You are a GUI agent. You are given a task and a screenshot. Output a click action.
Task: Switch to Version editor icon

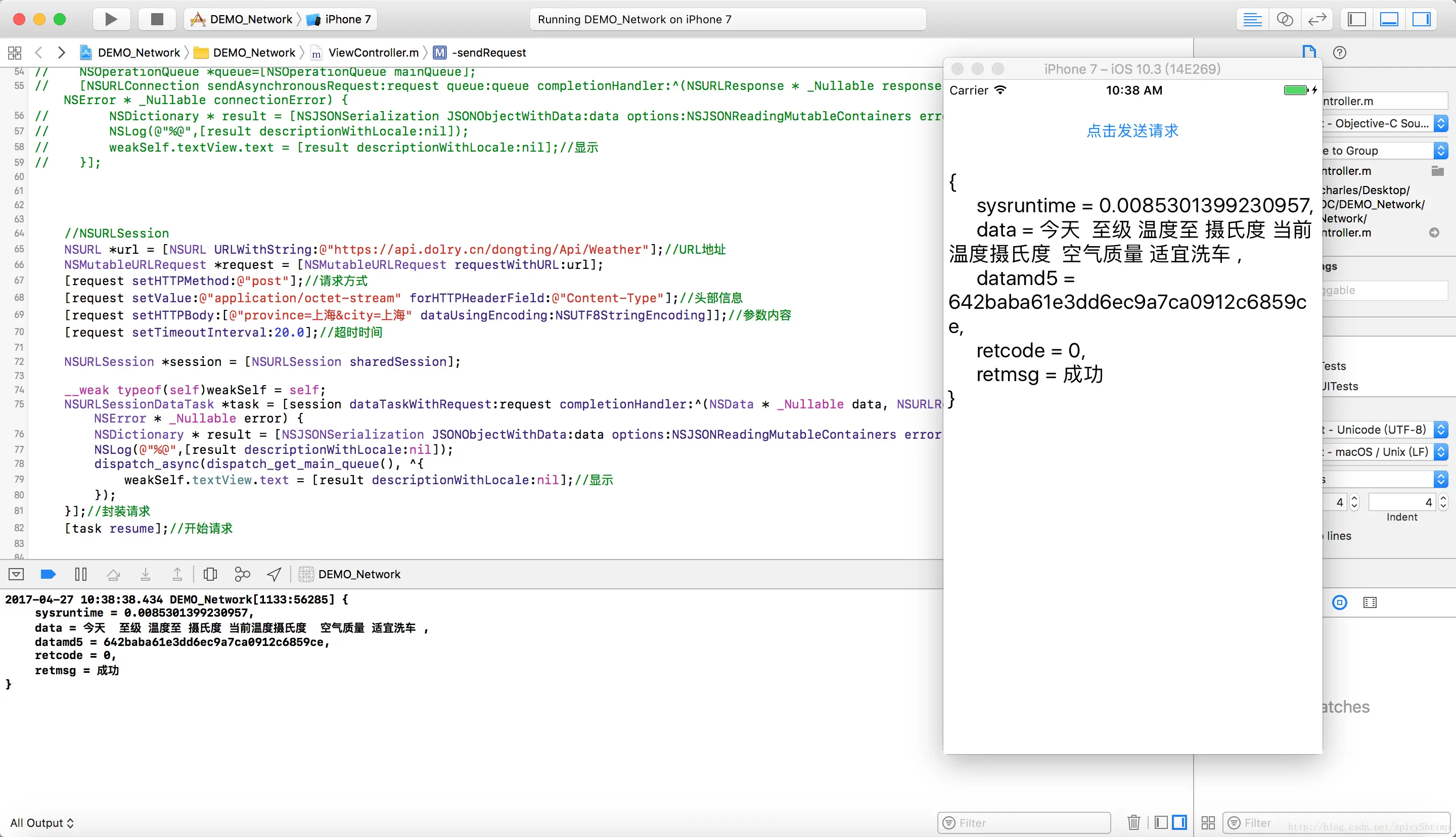(x=1316, y=19)
